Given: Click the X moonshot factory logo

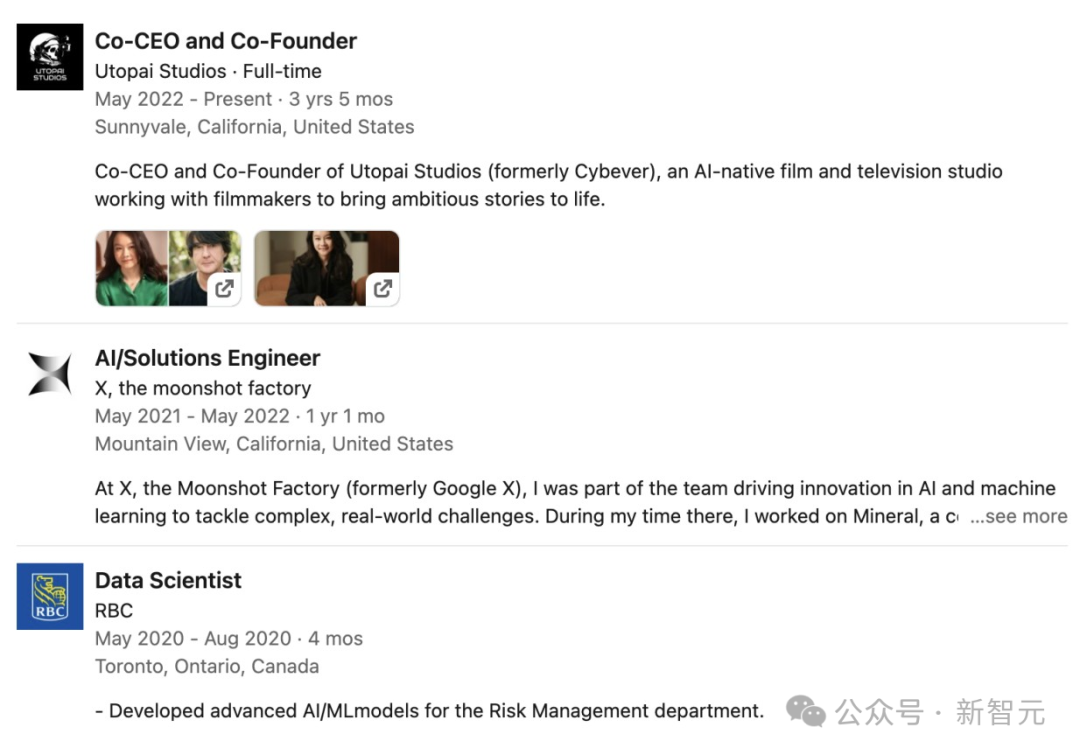Looking at the screenshot, I should 49,374.
